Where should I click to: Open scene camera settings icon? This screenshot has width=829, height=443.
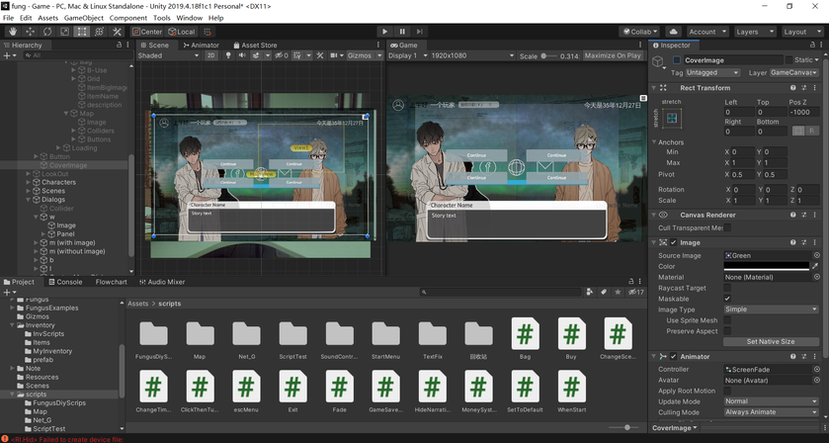point(334,56)
